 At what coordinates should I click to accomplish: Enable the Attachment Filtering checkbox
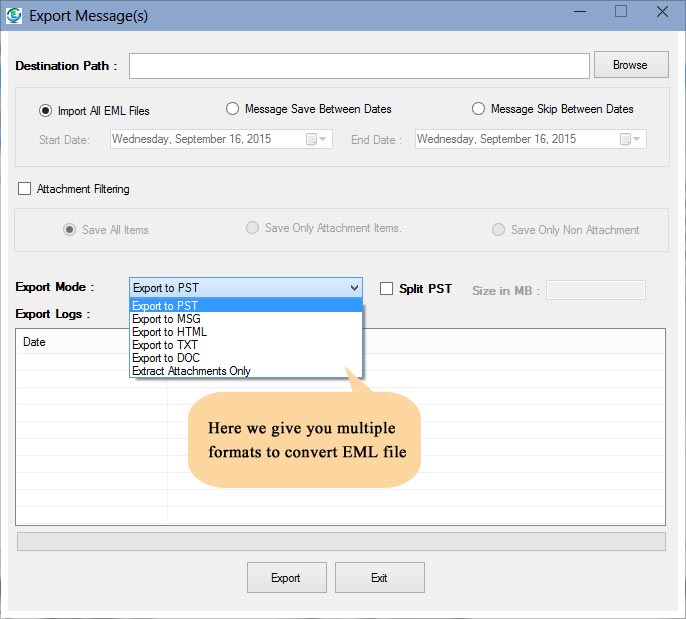pyautogui.click(x=25, y=189)
